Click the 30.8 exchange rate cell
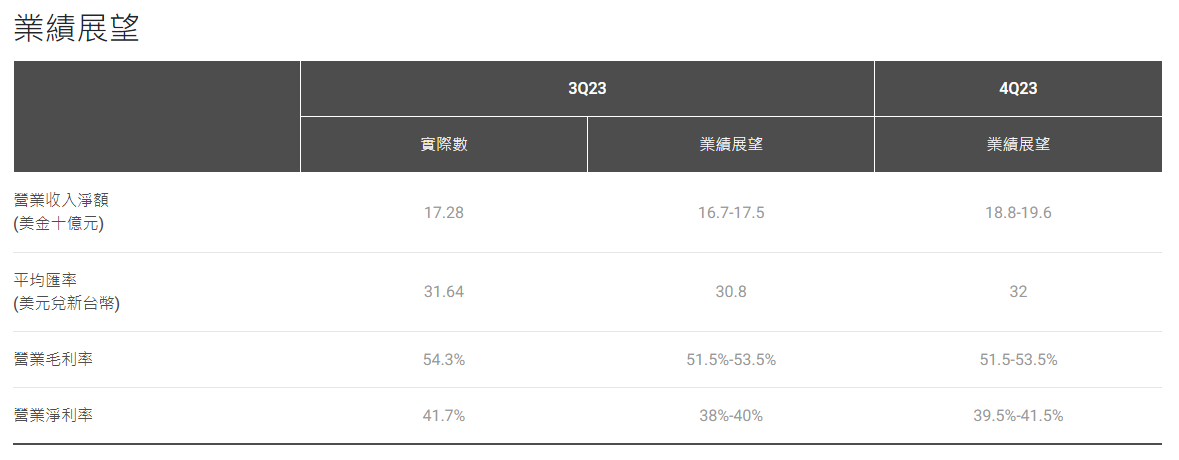This screenshot has height=460, width=1179. [731, 292]
